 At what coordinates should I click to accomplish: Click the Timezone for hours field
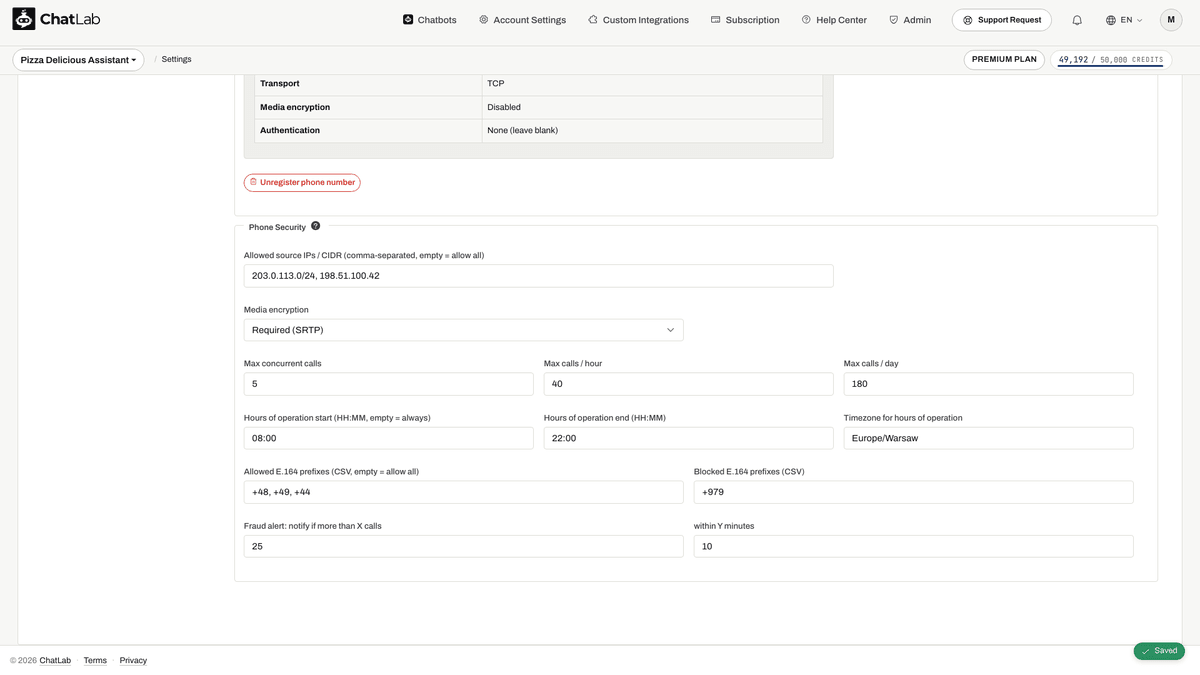point(989,438)
